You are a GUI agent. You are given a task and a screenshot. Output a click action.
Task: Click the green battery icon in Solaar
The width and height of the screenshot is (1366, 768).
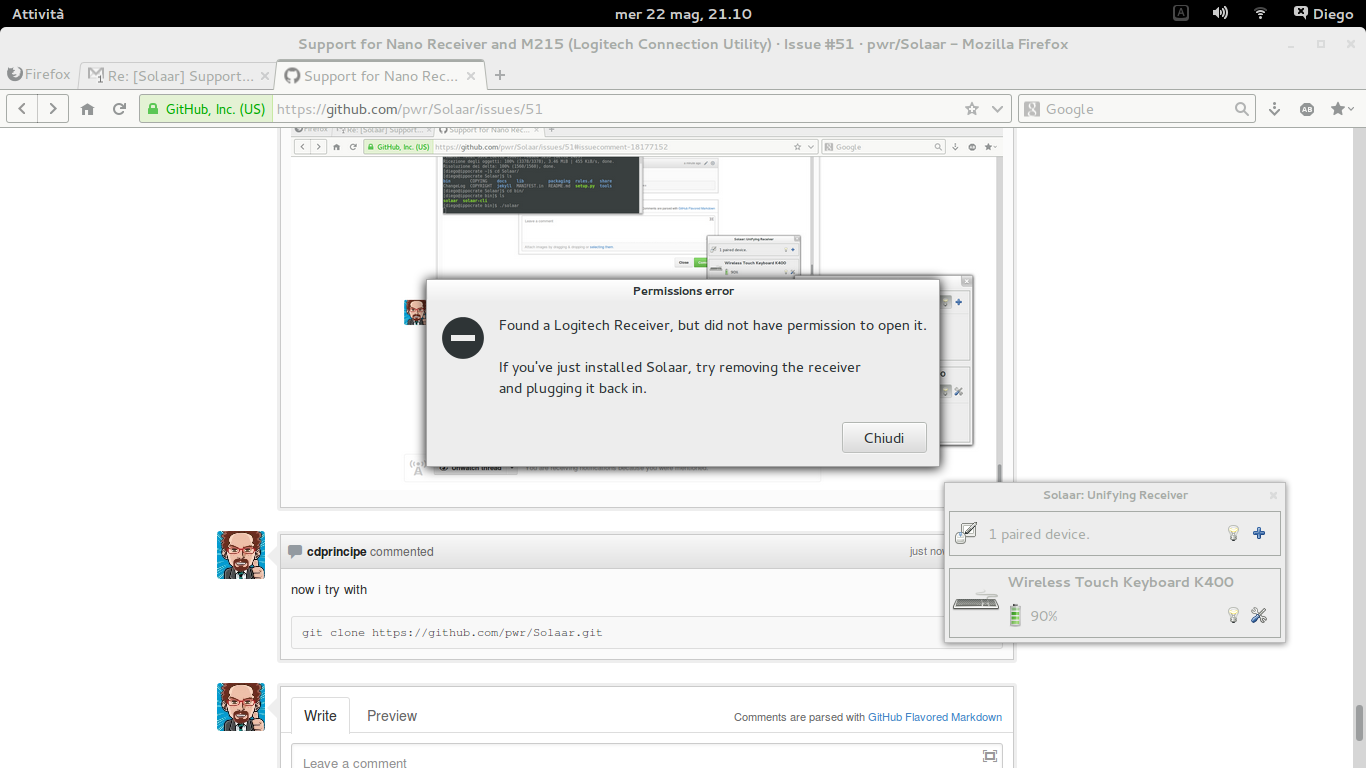[x=1015, y=615]
